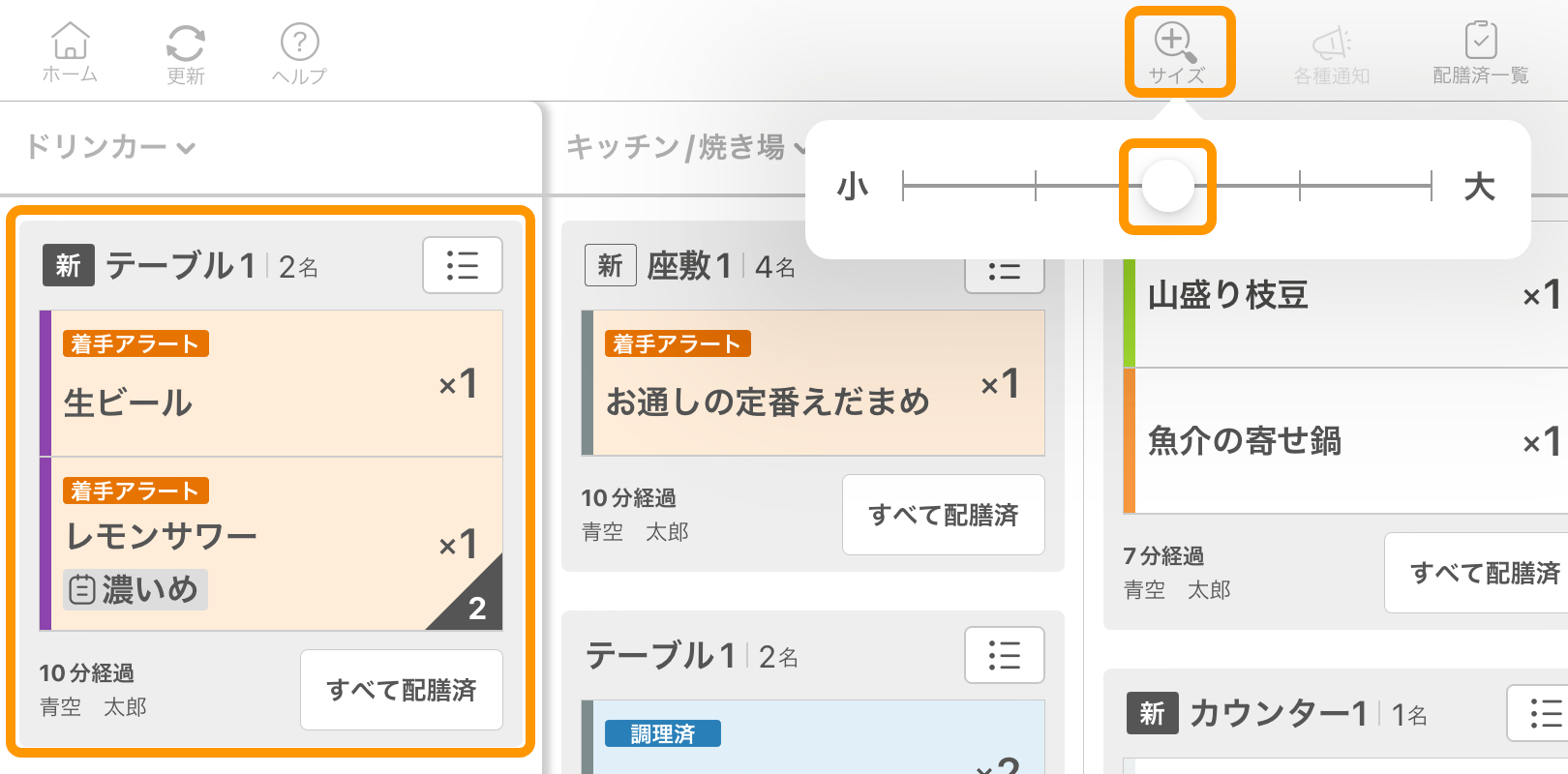Select the 生ビール order item
This screenshot has height=774, width=1568.
[271, 383]
